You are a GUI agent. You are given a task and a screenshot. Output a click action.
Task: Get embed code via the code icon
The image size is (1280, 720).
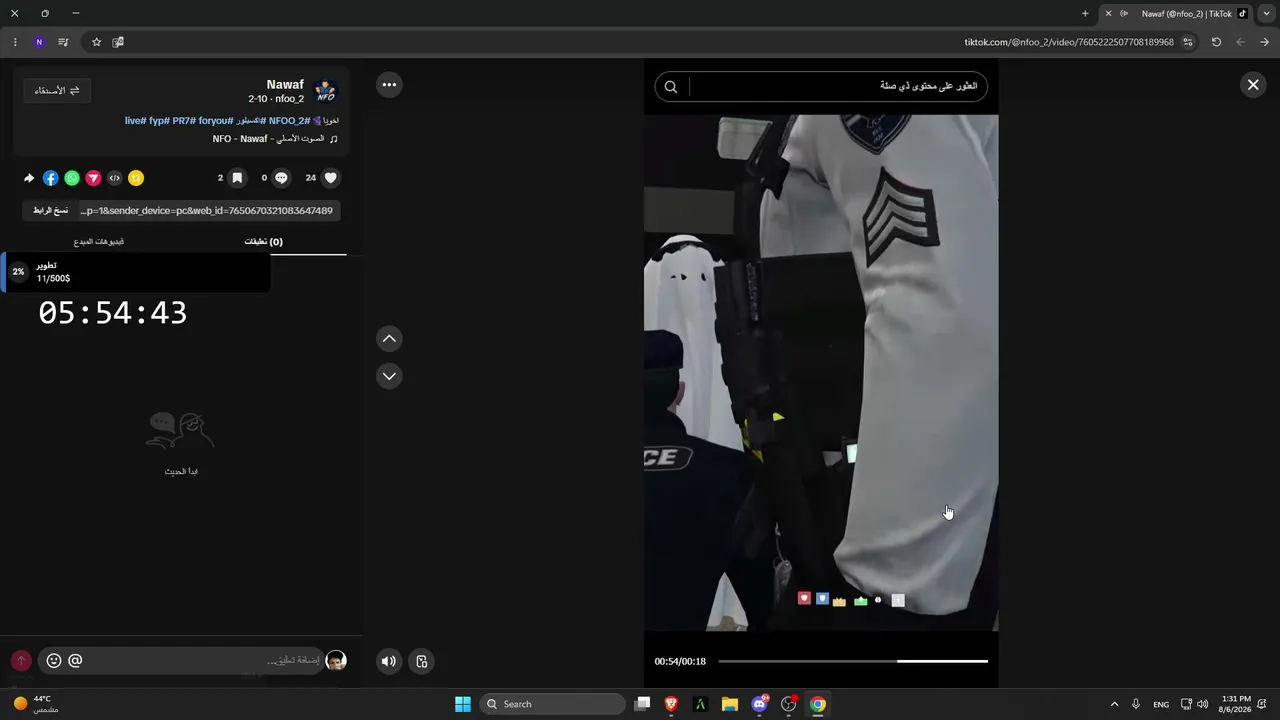click(x=115, y=178)
